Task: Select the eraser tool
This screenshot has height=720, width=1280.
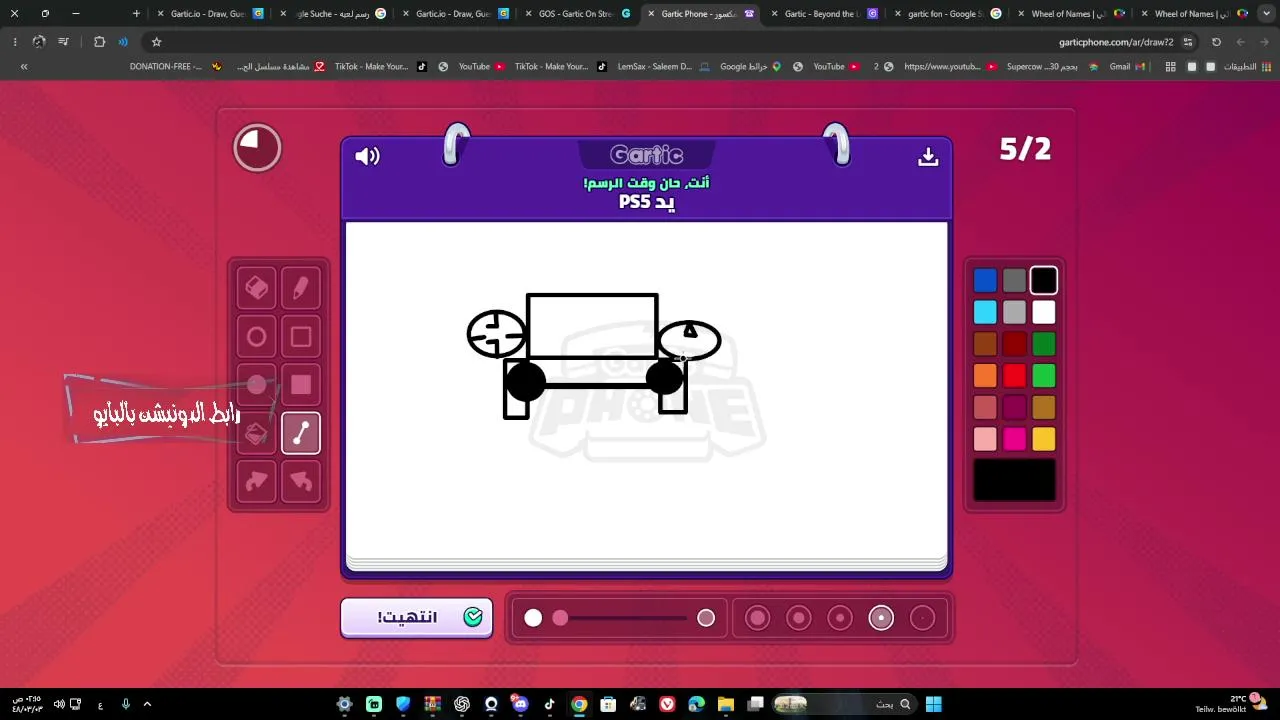Action: click(x=257, y=288)
